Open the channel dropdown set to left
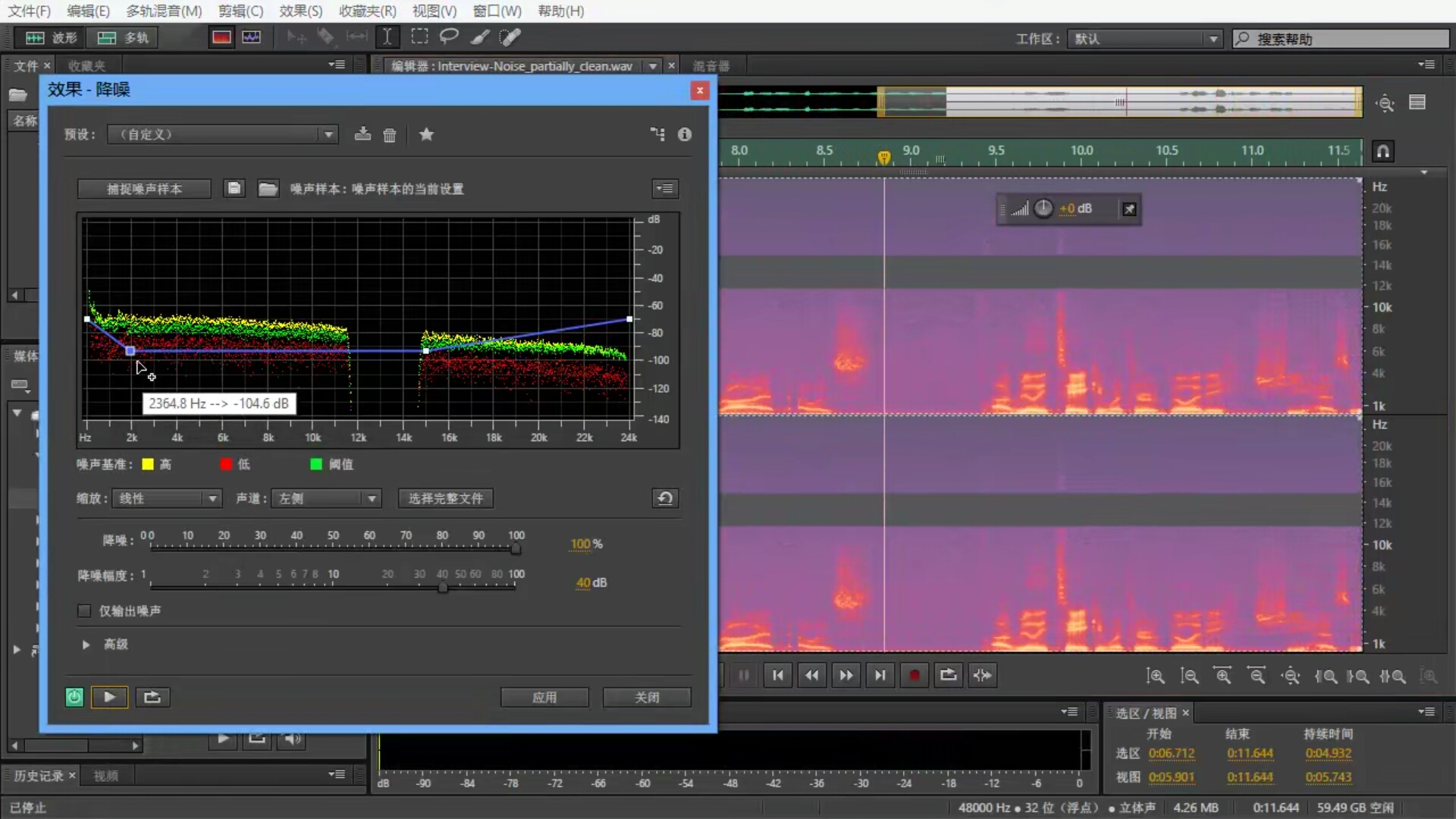1456x819 pixels. [x=326, y=498]
